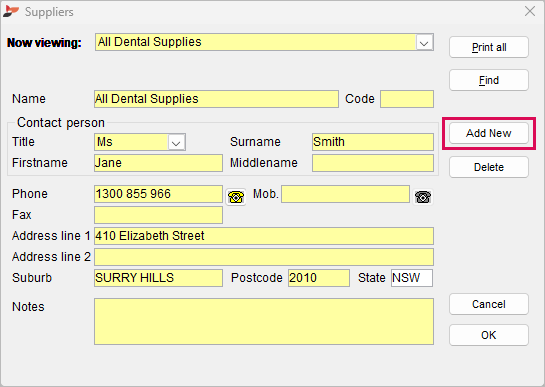Viewport: 545px width, 387px height.
Task: Close the Suppliers window
Action: 530,11
